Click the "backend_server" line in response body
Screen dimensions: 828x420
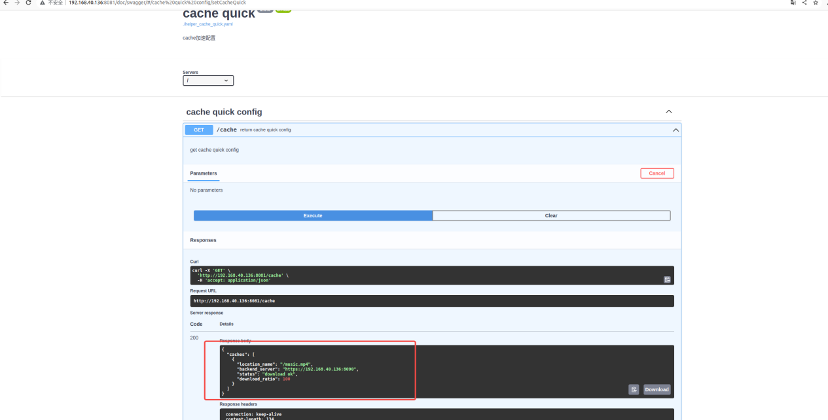(298, 369)
